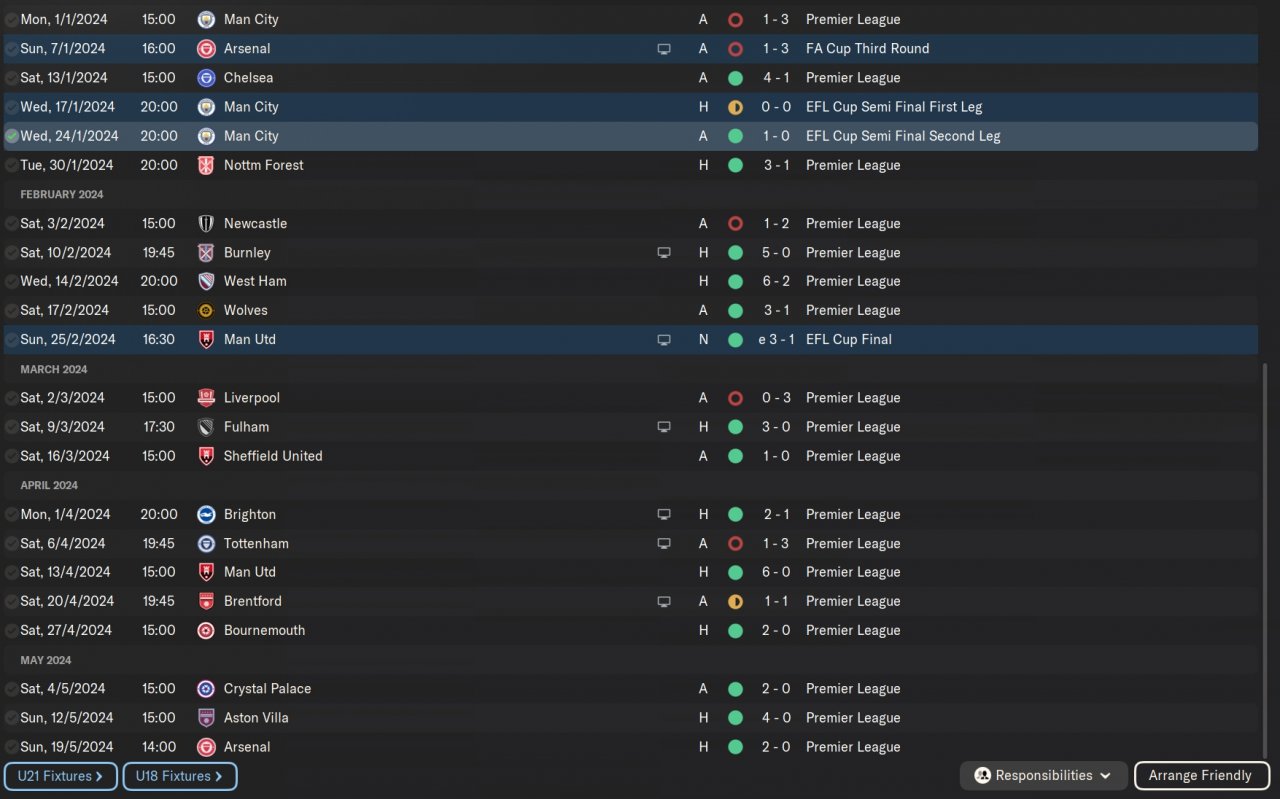1280x799 pixels.
Task: Click the Wolves club badge
Action: tap(206, 310)
